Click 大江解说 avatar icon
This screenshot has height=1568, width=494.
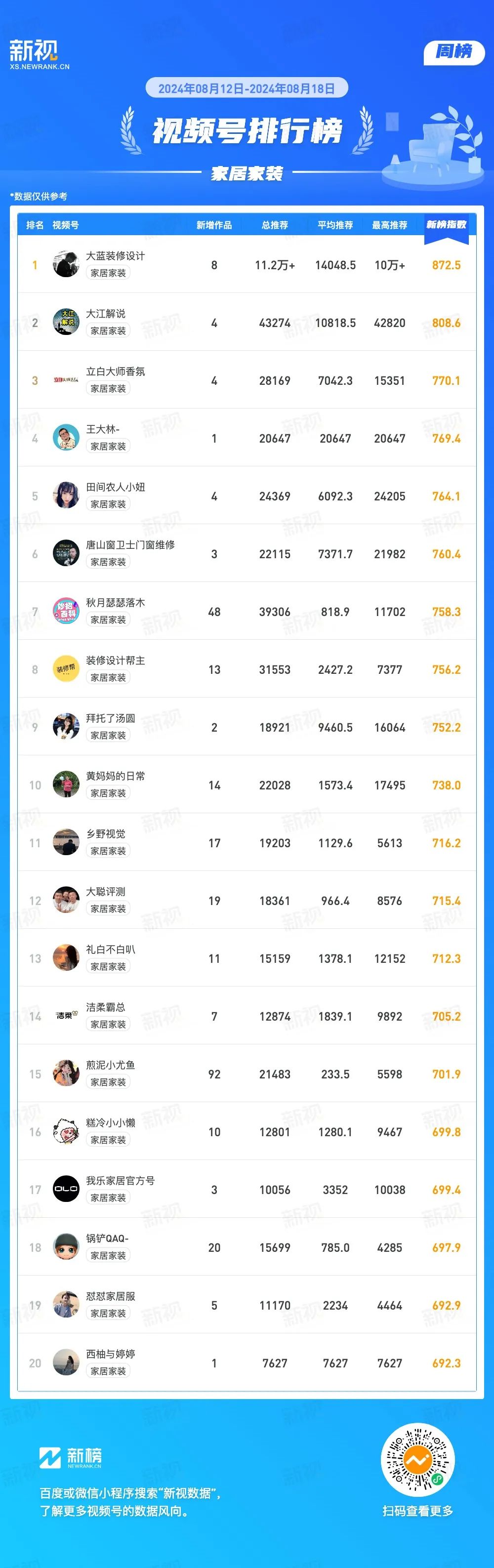(x=66, y=323)
